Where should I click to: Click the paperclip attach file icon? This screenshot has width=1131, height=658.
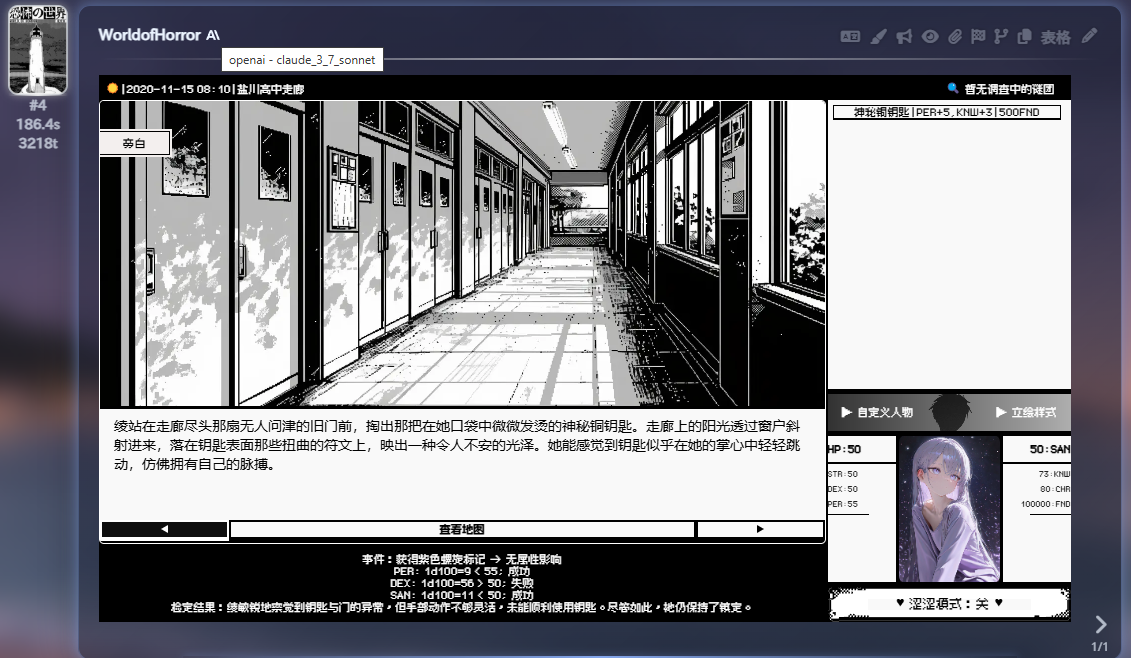click(x=954, y=36)
